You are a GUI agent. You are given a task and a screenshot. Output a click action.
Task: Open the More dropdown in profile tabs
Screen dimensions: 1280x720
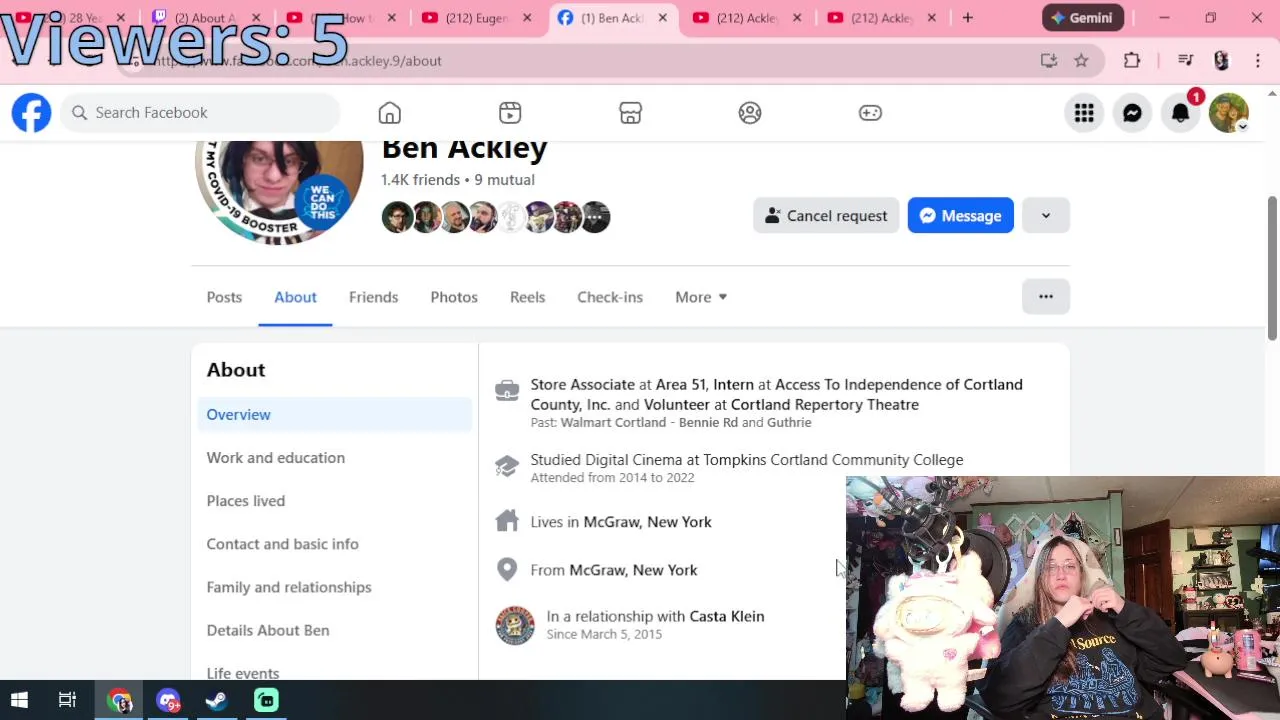tap(701, 297)
